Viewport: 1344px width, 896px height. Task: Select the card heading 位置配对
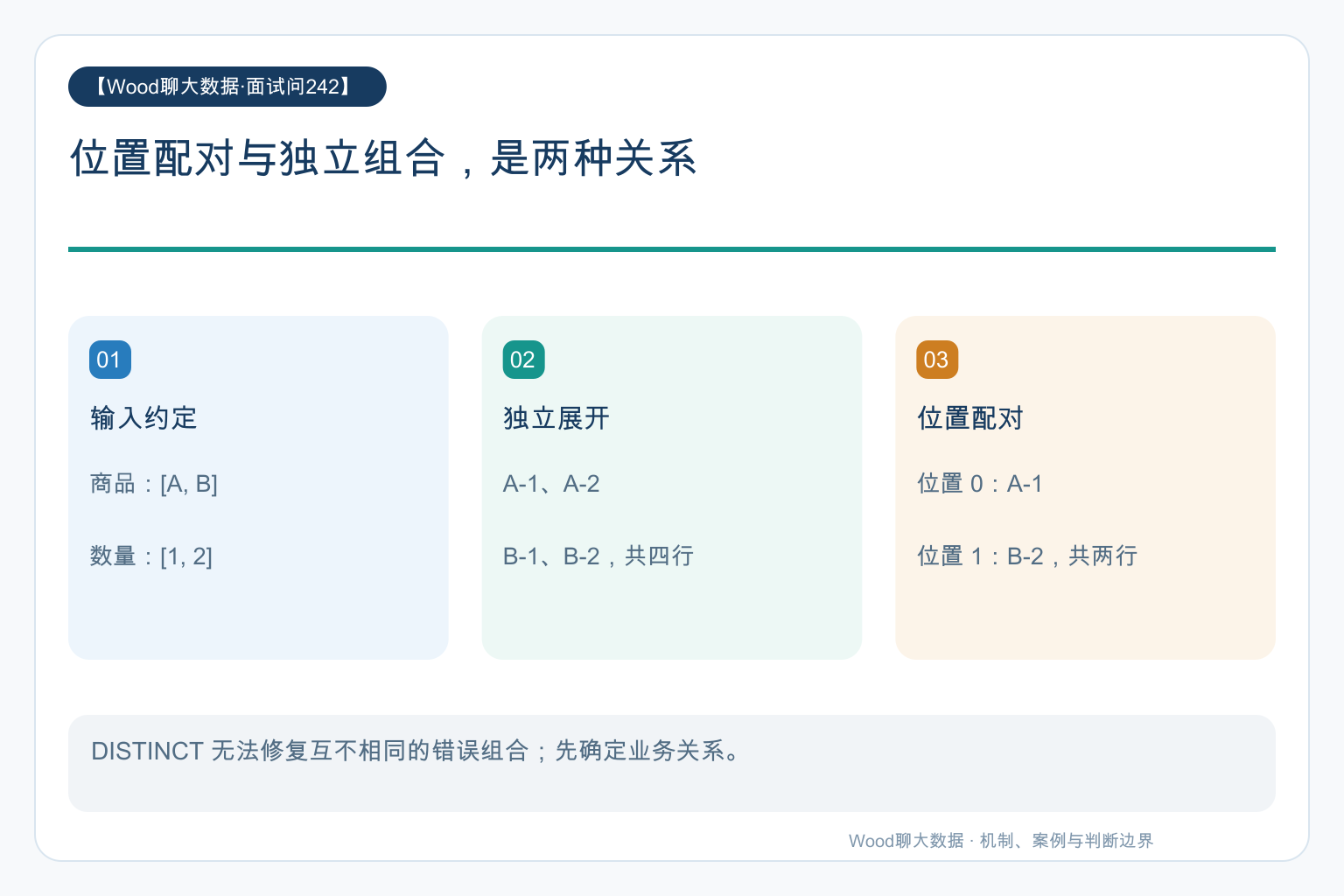[x=970, y=418]
